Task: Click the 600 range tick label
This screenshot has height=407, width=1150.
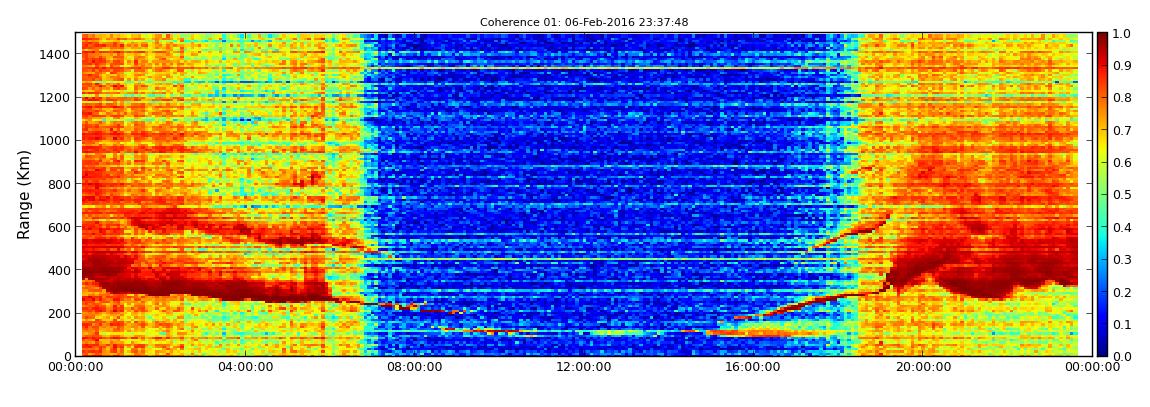Action: 59,227
